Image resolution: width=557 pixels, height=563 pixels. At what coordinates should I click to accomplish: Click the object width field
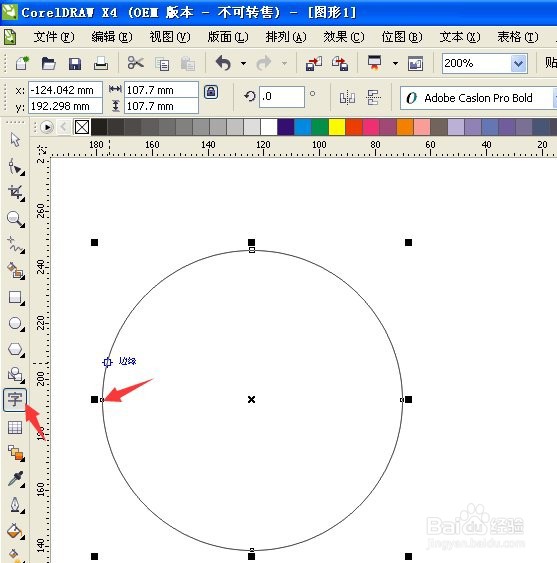click(x=161, y=90)
